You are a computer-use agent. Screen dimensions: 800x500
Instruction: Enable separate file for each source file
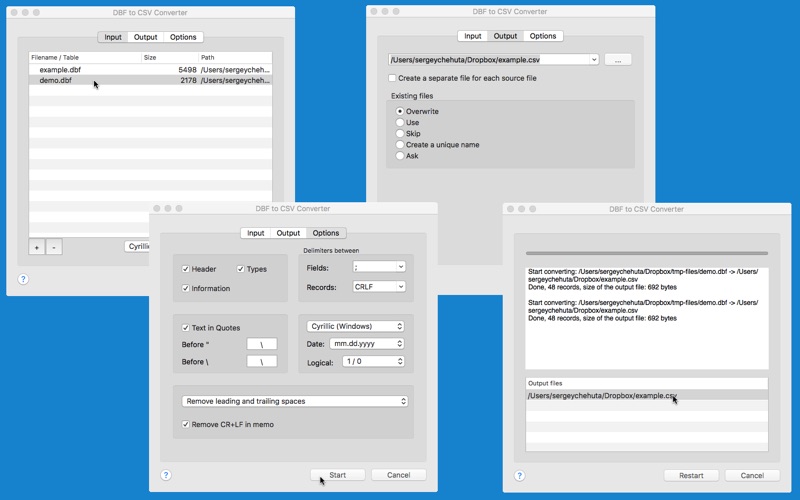(x=392, y=78)
